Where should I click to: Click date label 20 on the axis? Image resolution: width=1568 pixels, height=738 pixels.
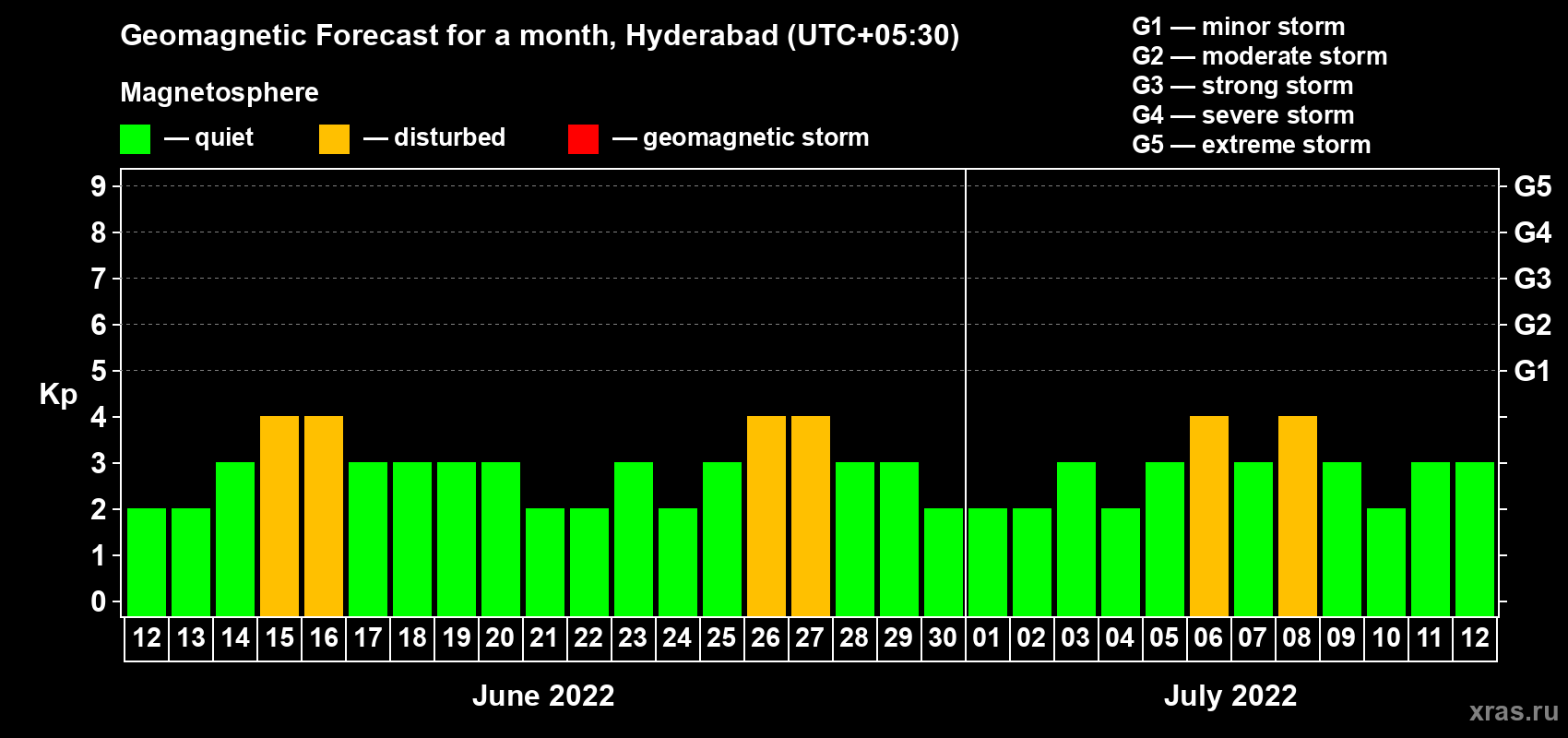tap(500, 637)
